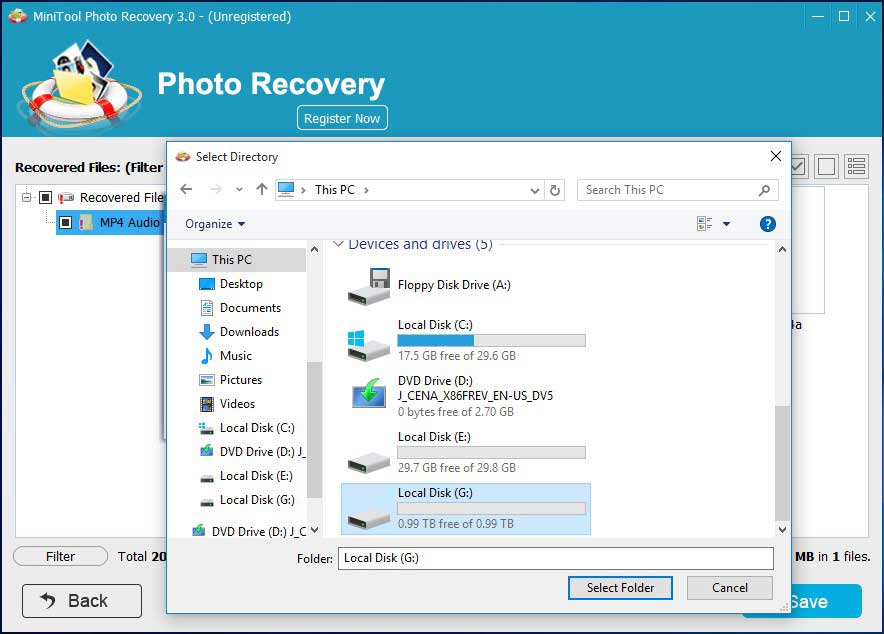Click the Music note icon in sidebar
Screen dimensions: 884x634
[207, 356]
